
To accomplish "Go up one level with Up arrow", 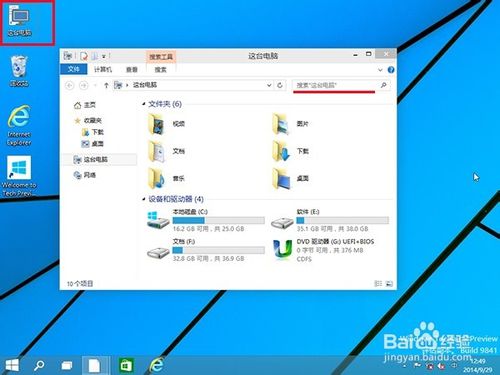I will 106,85.
